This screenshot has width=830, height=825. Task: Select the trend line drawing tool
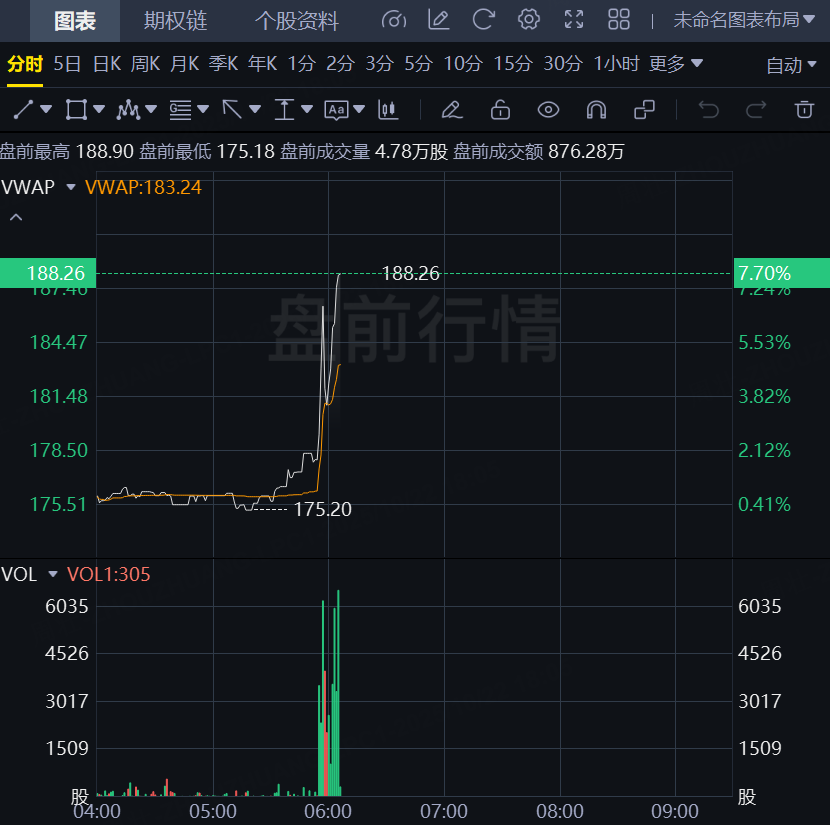click(23, 110)
